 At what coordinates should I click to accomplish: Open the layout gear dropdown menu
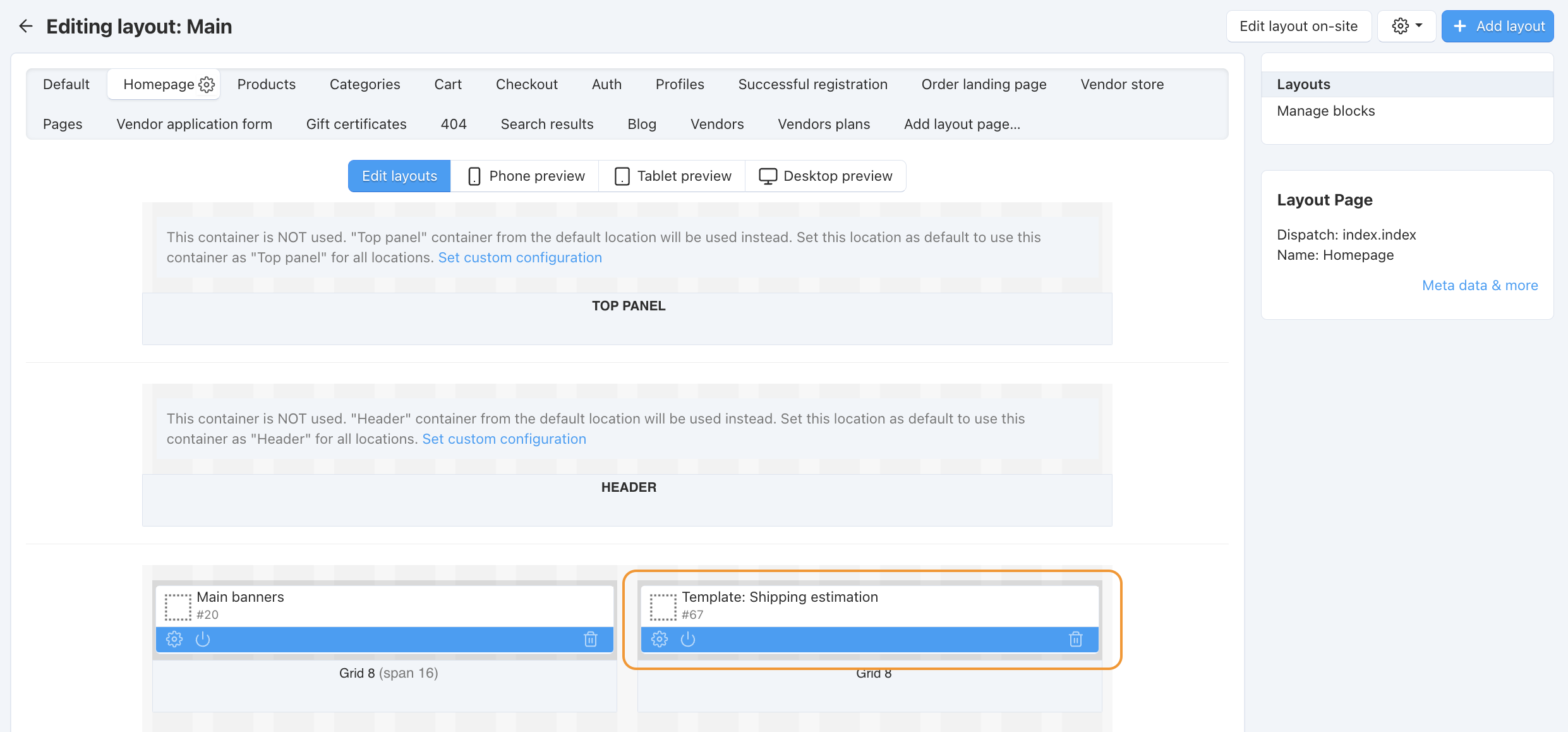tap(1407, 26)
